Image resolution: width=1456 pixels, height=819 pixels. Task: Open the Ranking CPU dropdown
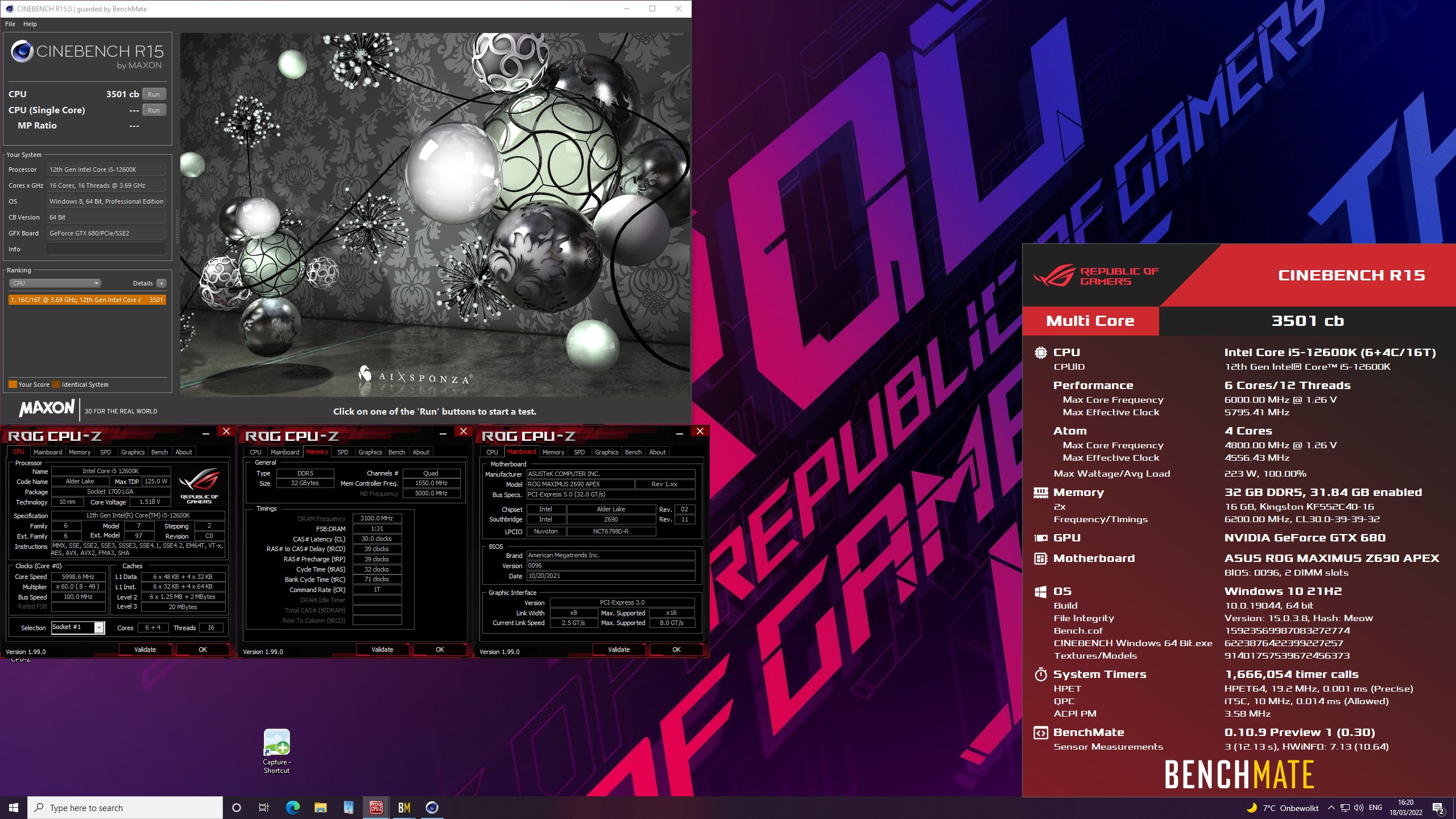click(55, 283)
